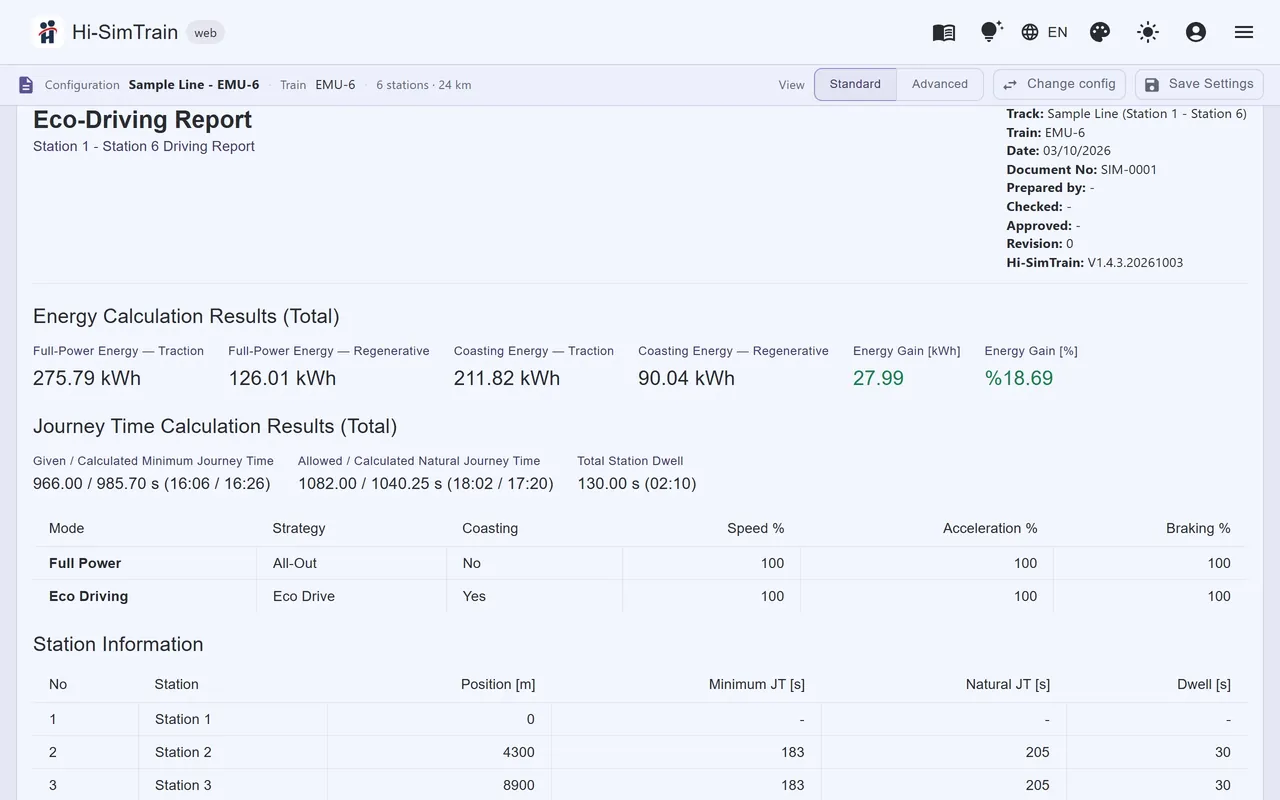Screen dimensions: 1280x800
Task: Click the train name 'EMU-6' in toolbar
Action: [x=335, y=85]
